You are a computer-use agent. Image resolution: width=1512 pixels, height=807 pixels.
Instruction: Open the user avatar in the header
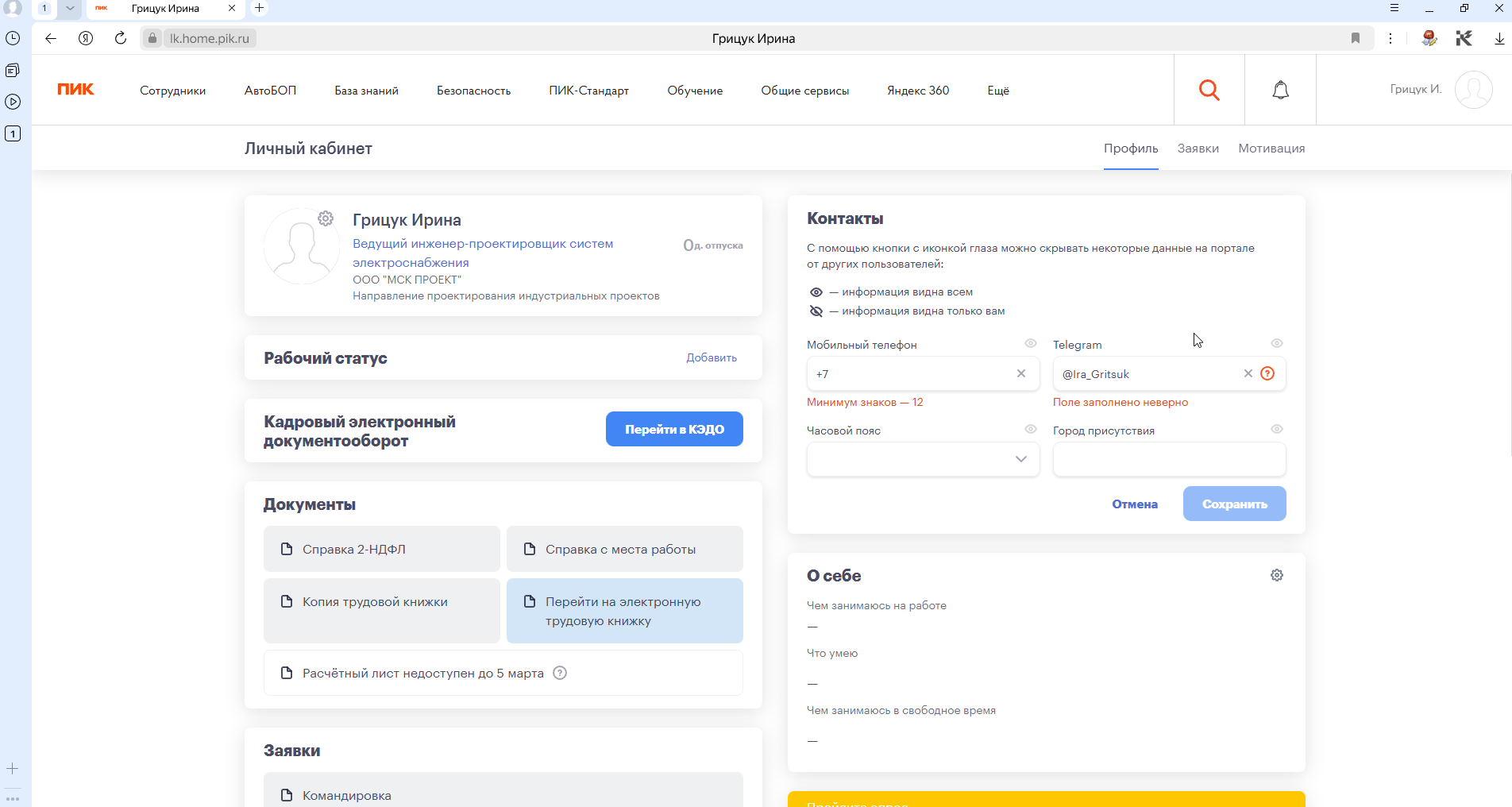tap(1474, 90)
